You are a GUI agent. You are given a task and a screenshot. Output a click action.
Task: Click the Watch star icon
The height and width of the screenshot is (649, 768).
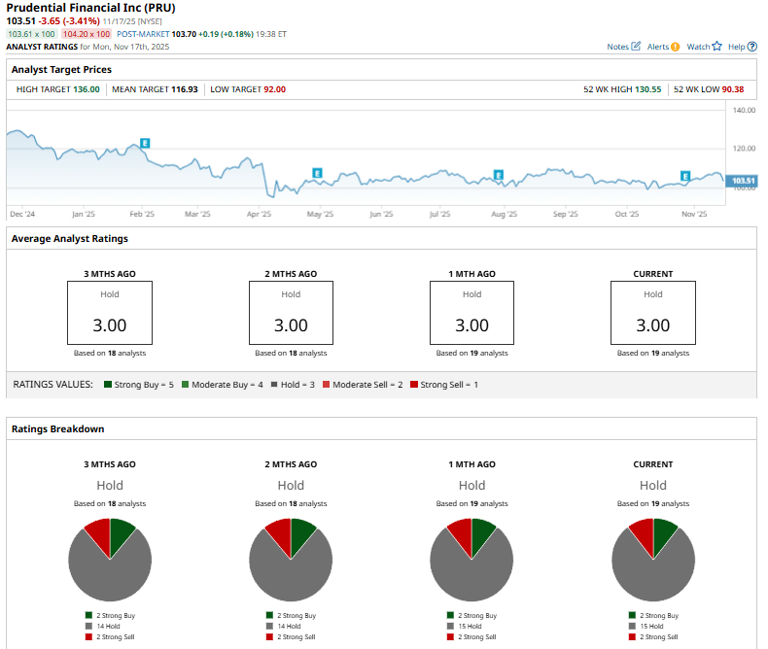[x=716, y=47]
